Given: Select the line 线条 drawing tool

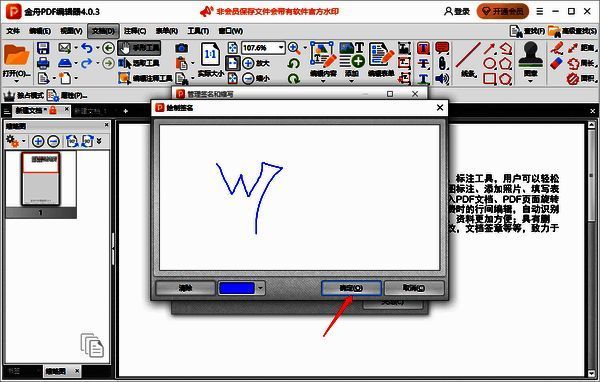Looking at the screenshot, I should coord(468,56).
